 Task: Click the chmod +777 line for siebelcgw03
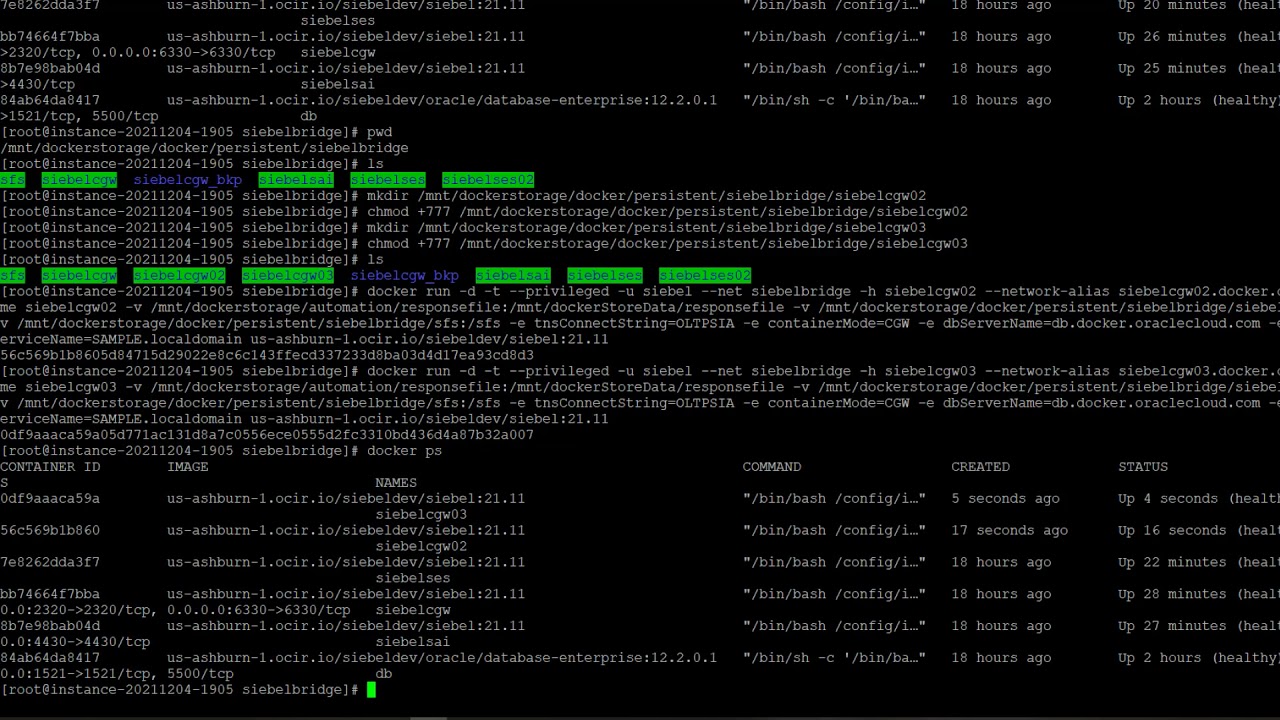coord(667,244)
